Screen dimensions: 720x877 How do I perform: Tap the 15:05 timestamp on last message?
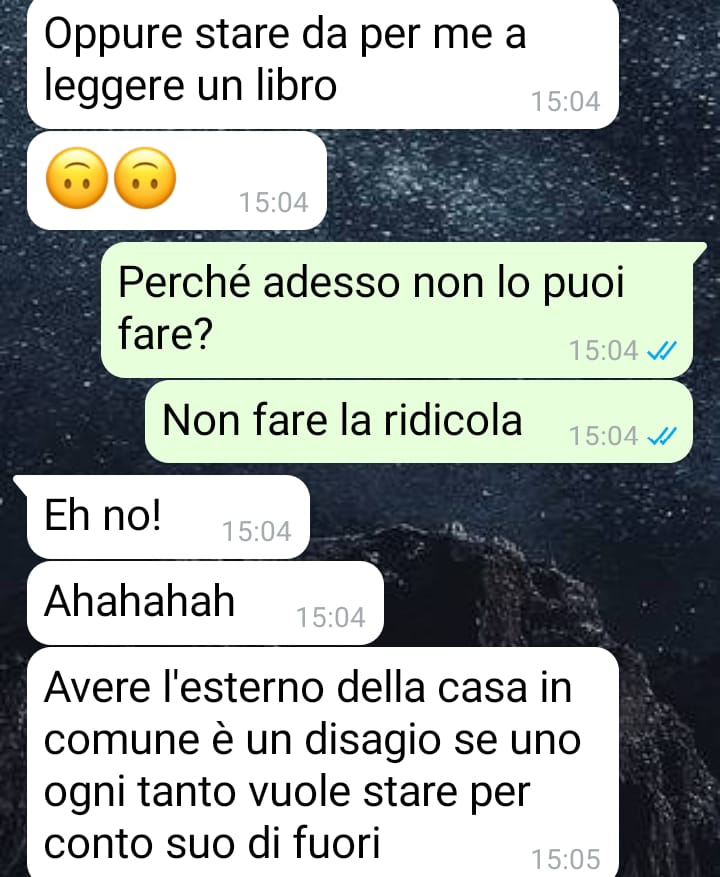click(x=566, y=859)
